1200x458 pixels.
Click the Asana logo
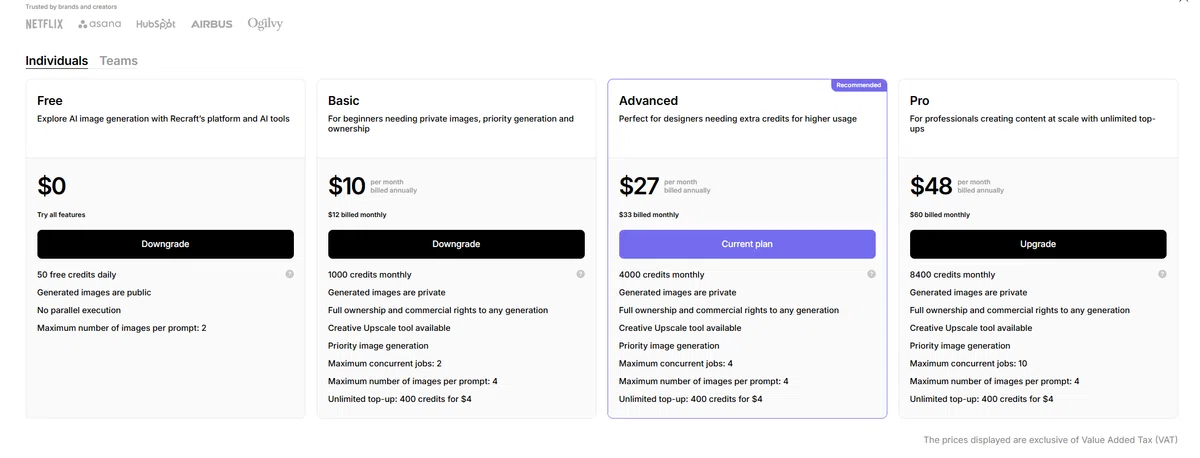pyautogui.click(x=100, y=23)
